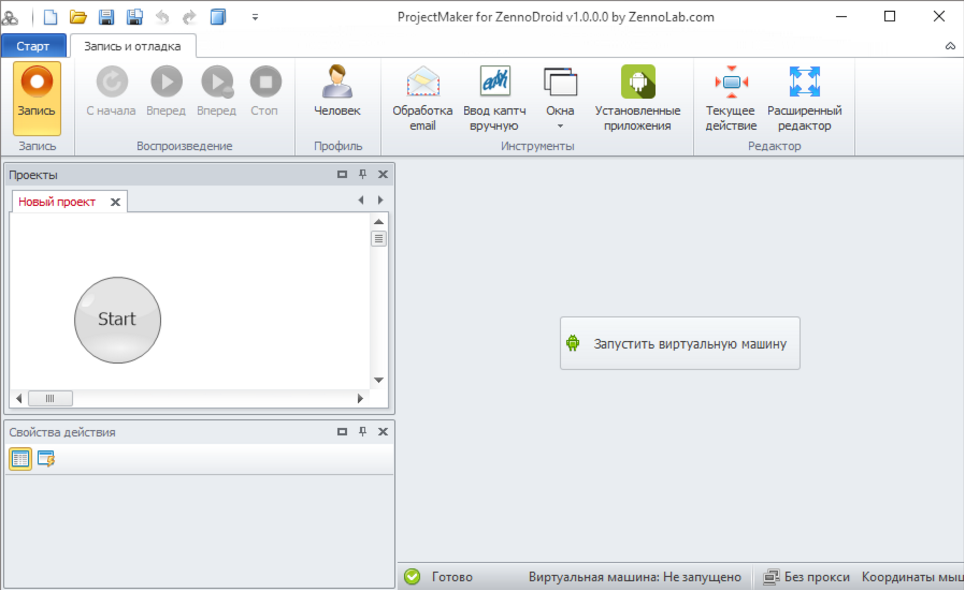Close the Проекты panel
964x590 pixels.
pyautogui.click(x=383, y=175)
